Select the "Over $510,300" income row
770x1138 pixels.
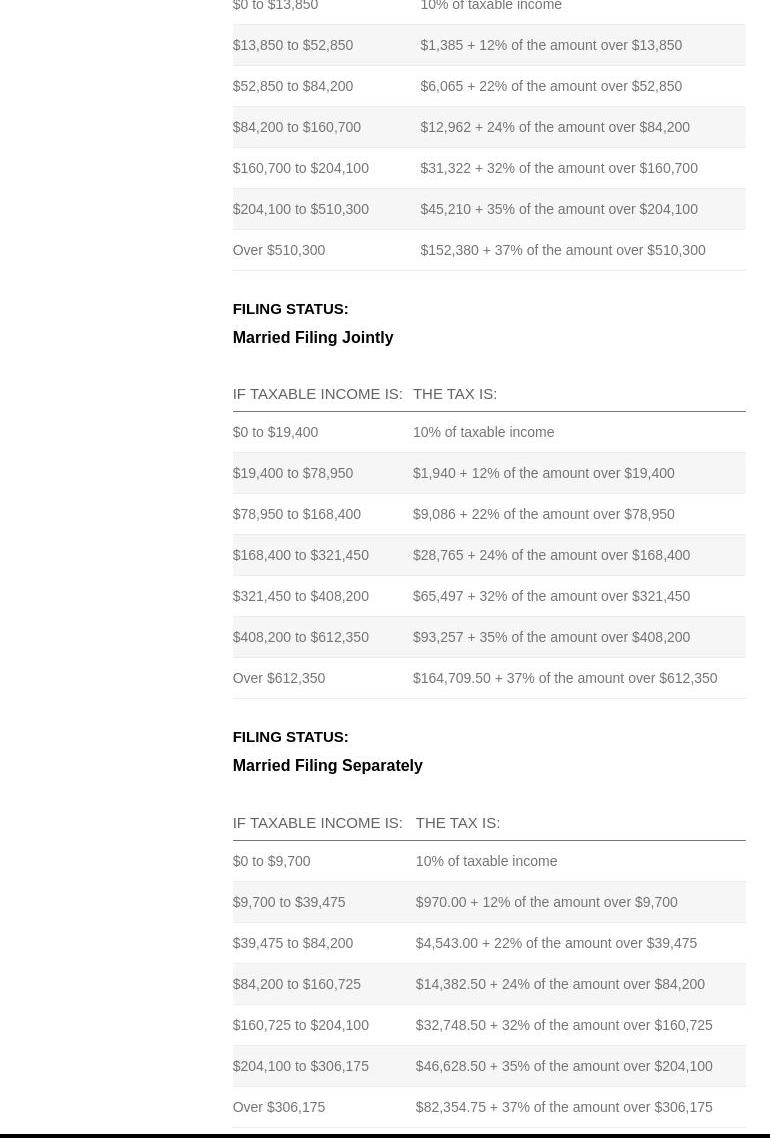coord(278,250)
